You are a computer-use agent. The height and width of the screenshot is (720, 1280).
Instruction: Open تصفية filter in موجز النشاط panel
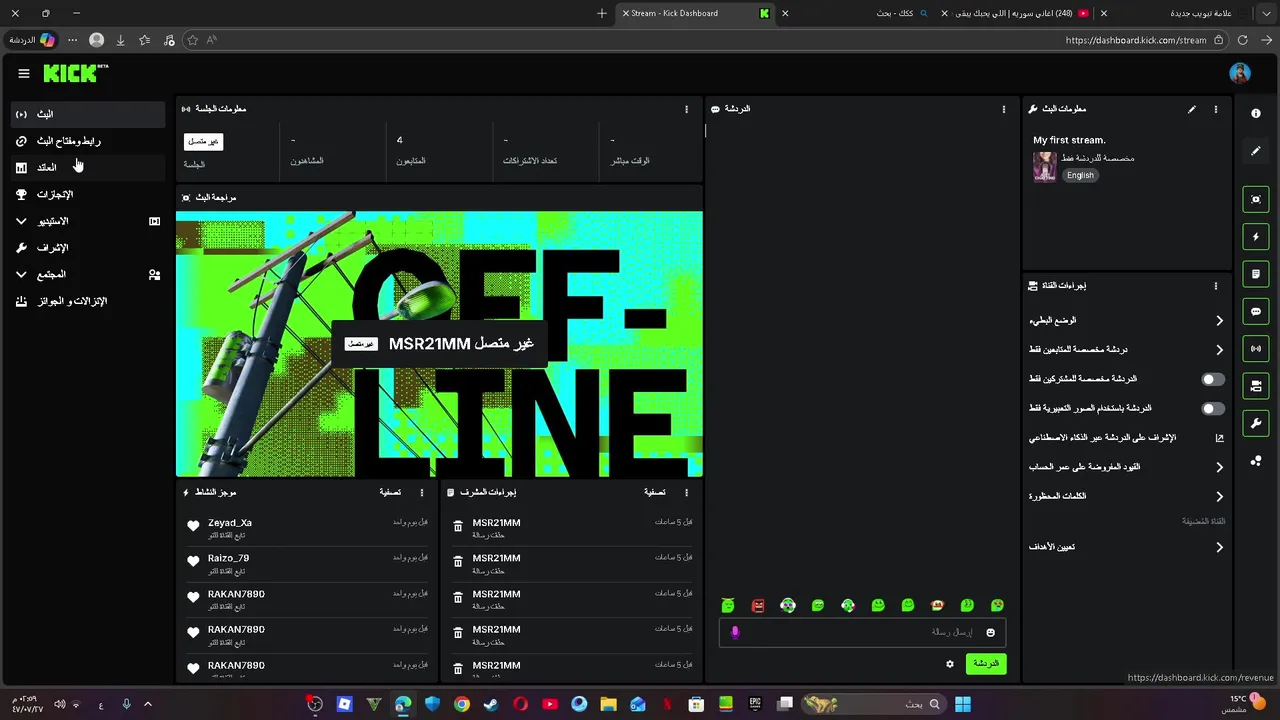click(390, 493)
